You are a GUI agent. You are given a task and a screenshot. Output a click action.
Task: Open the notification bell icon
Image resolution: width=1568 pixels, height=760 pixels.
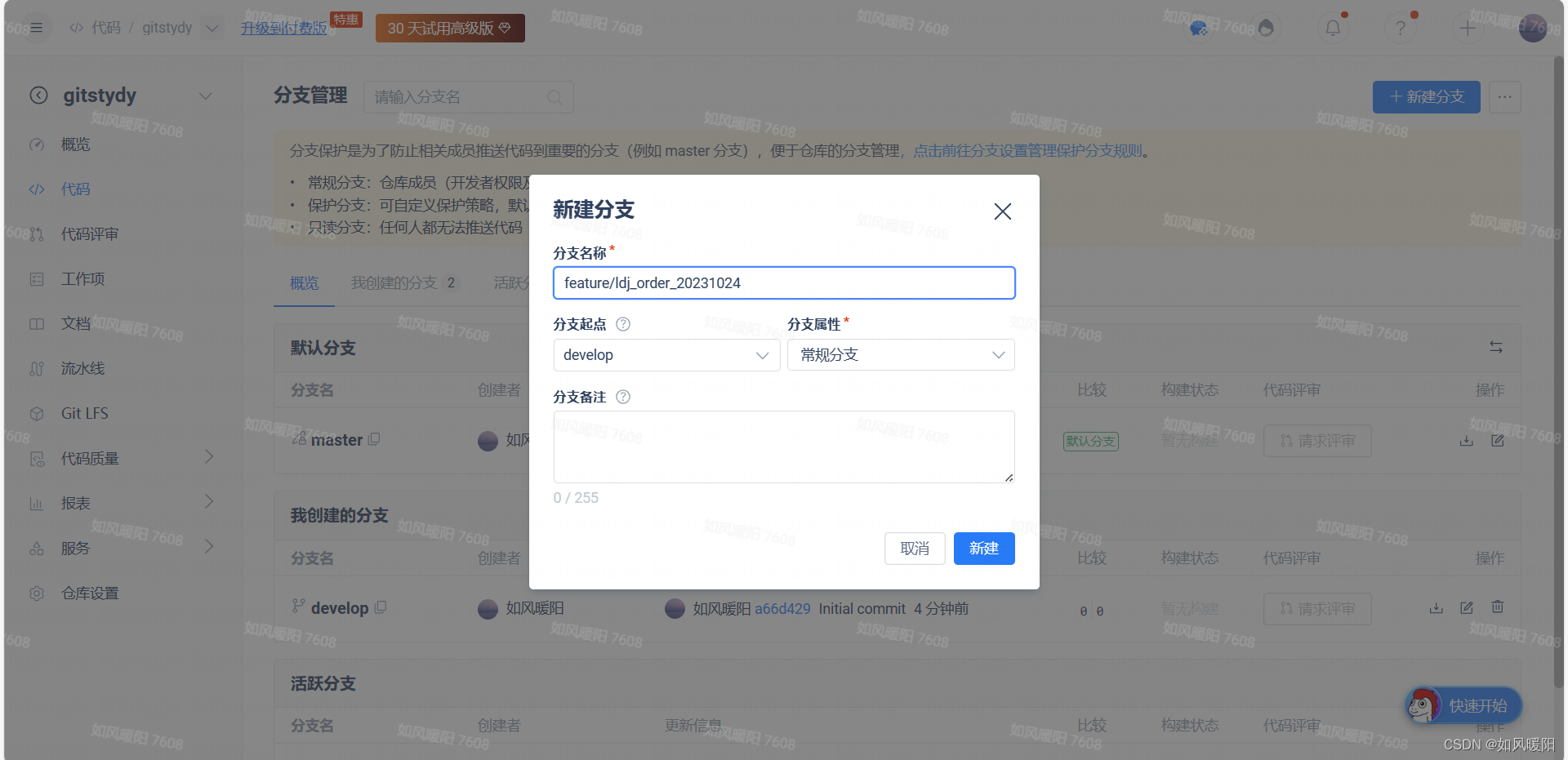point(1333,28)
